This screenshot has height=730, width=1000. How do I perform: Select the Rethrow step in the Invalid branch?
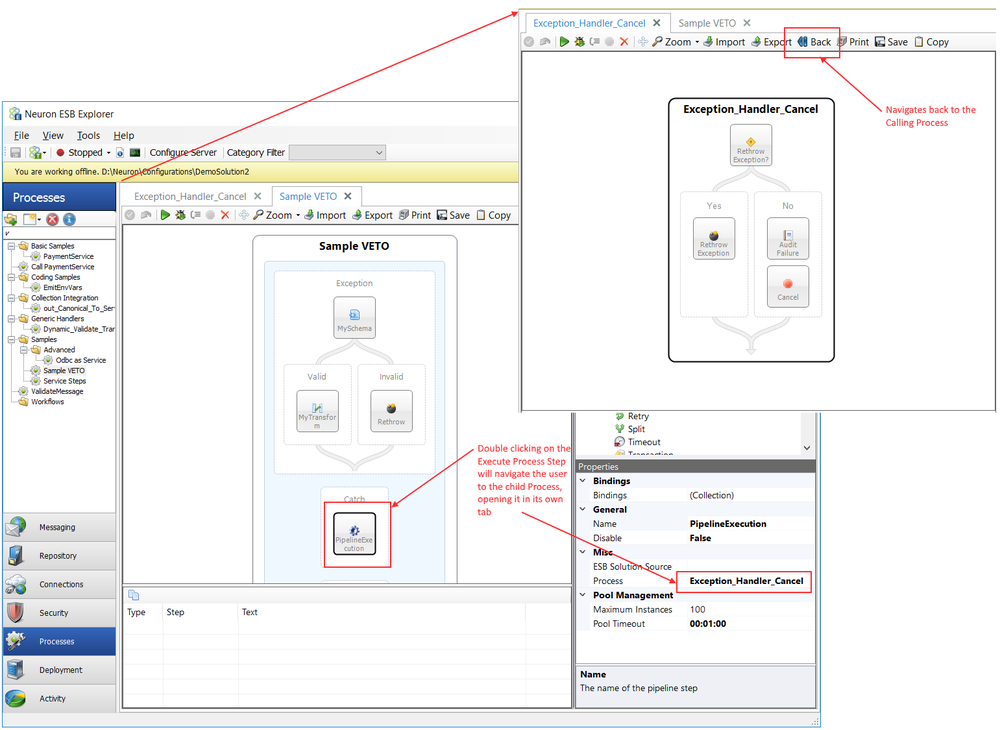pos(392,411)
